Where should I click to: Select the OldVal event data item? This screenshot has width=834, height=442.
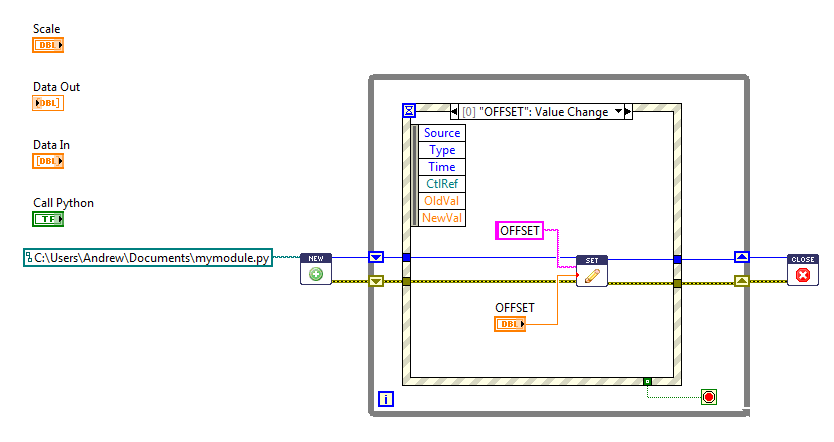pyautogui.click(x=441, y=201)
